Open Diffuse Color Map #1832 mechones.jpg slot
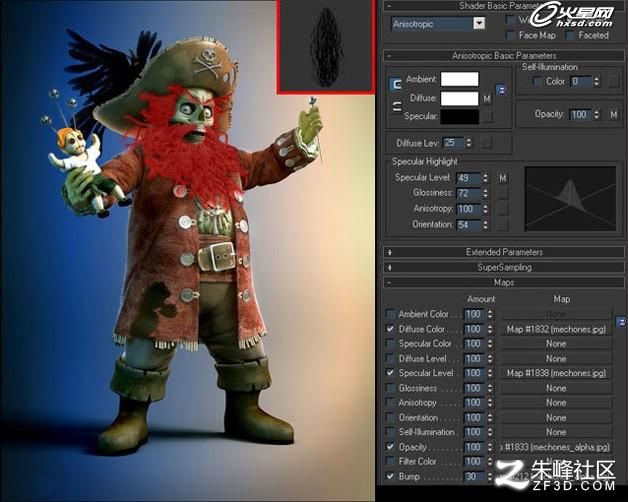Viewport: 628px width, 502px height. (556, 329)
